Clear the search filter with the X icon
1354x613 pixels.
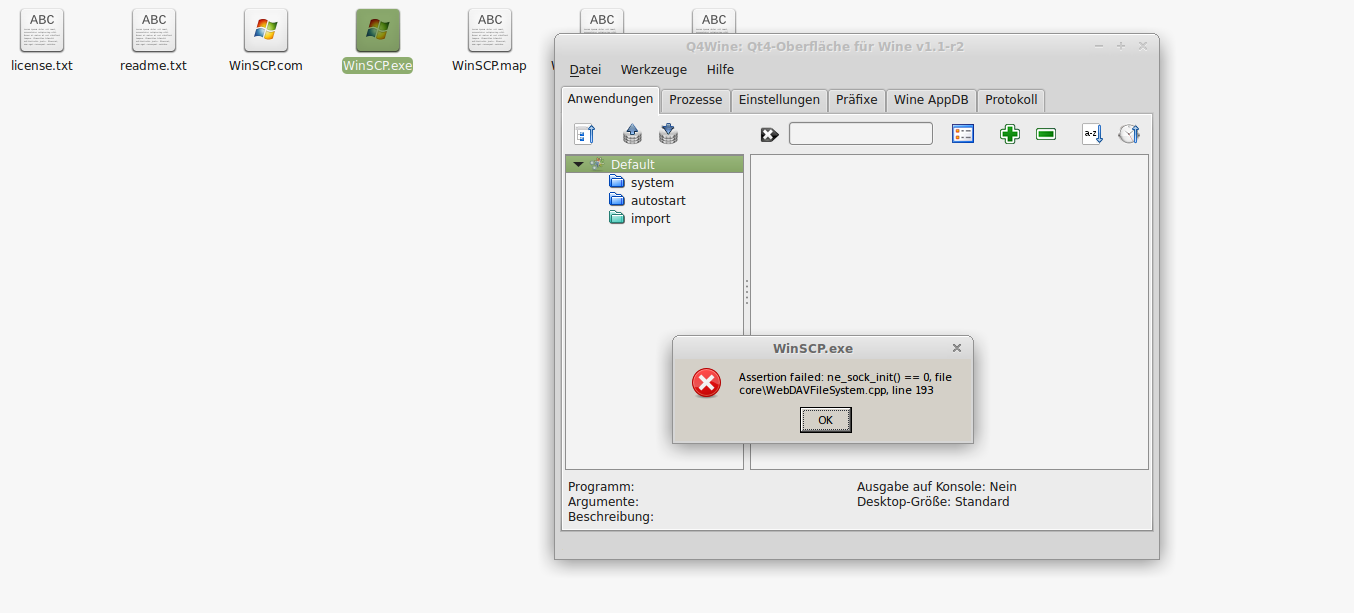pyautogui.click(x=769, y=135)
